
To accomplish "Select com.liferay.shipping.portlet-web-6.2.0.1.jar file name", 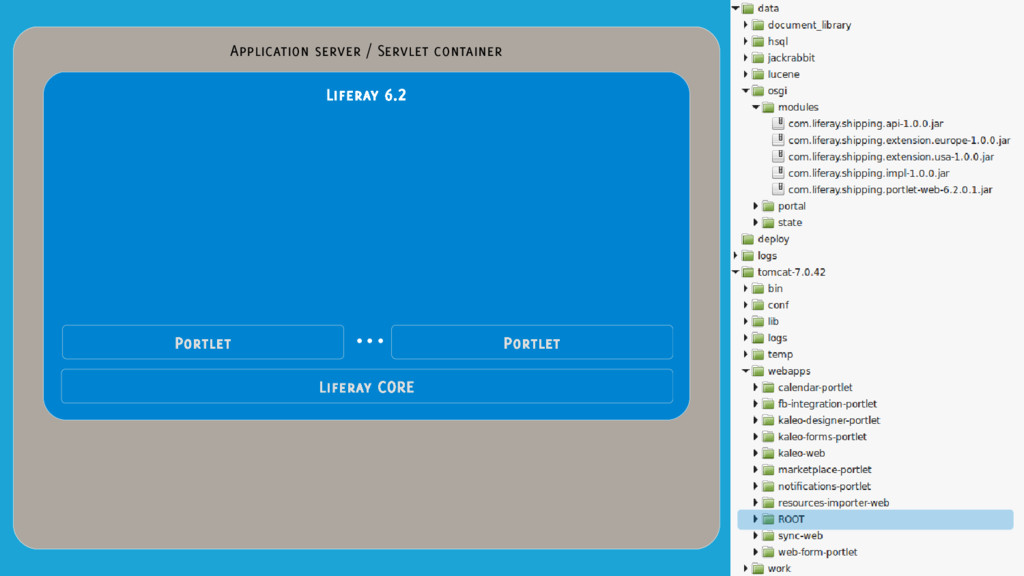I will point(890,189).
